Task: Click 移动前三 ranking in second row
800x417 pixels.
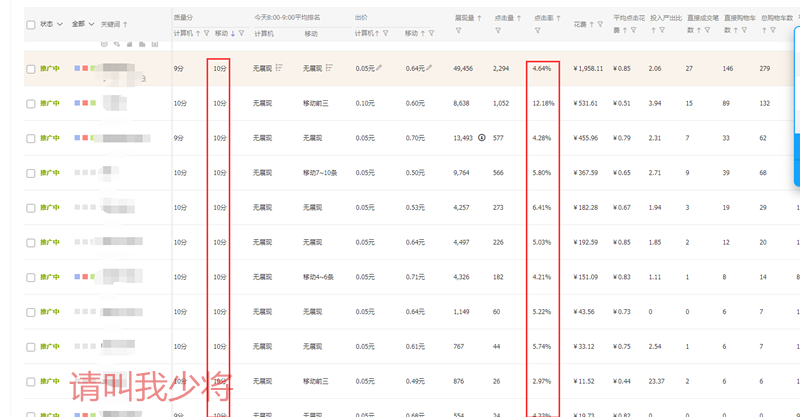Action: [315, 103]
